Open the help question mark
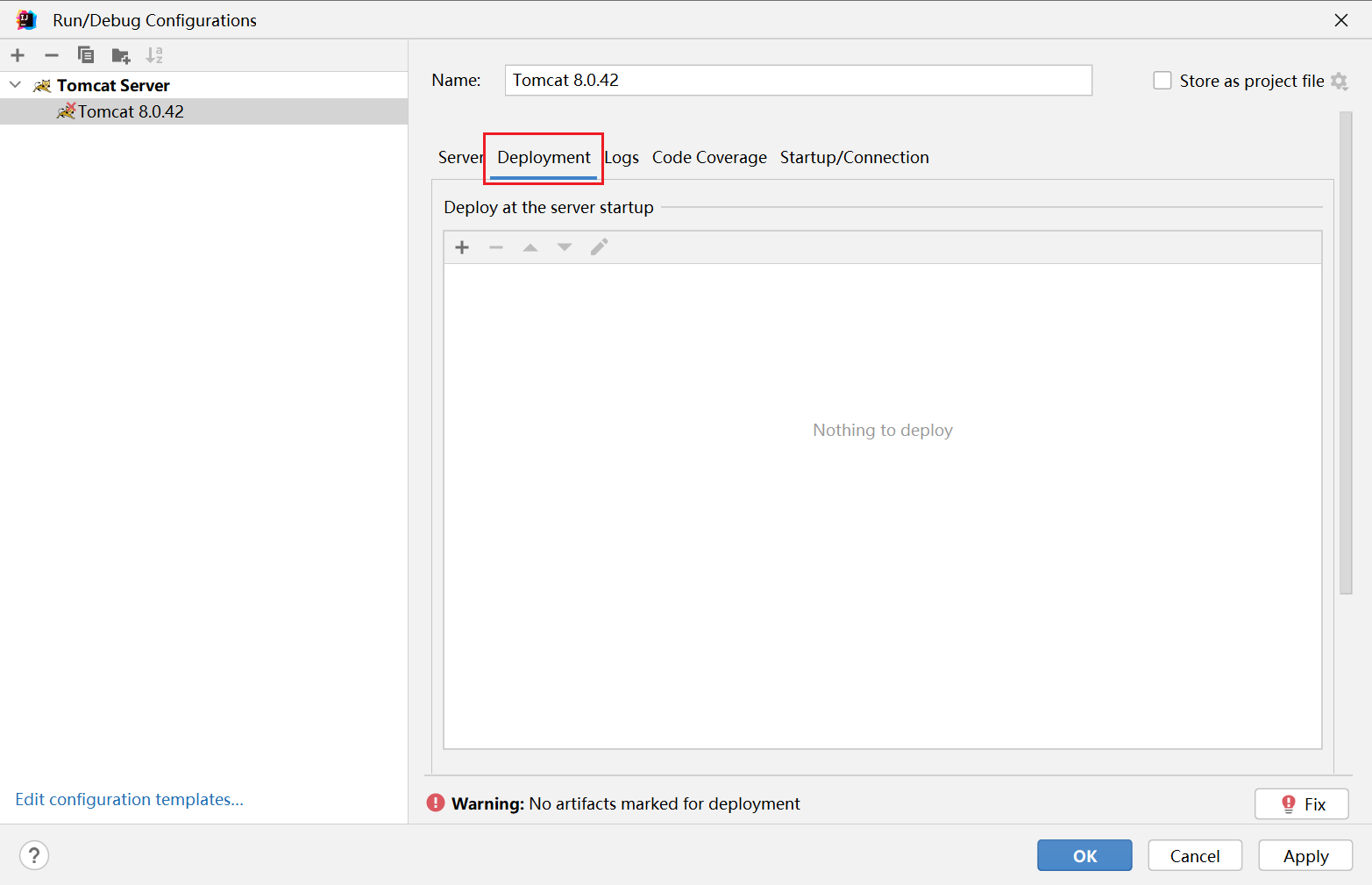This screenshot has width=1372, height=885. coord(34,855)
